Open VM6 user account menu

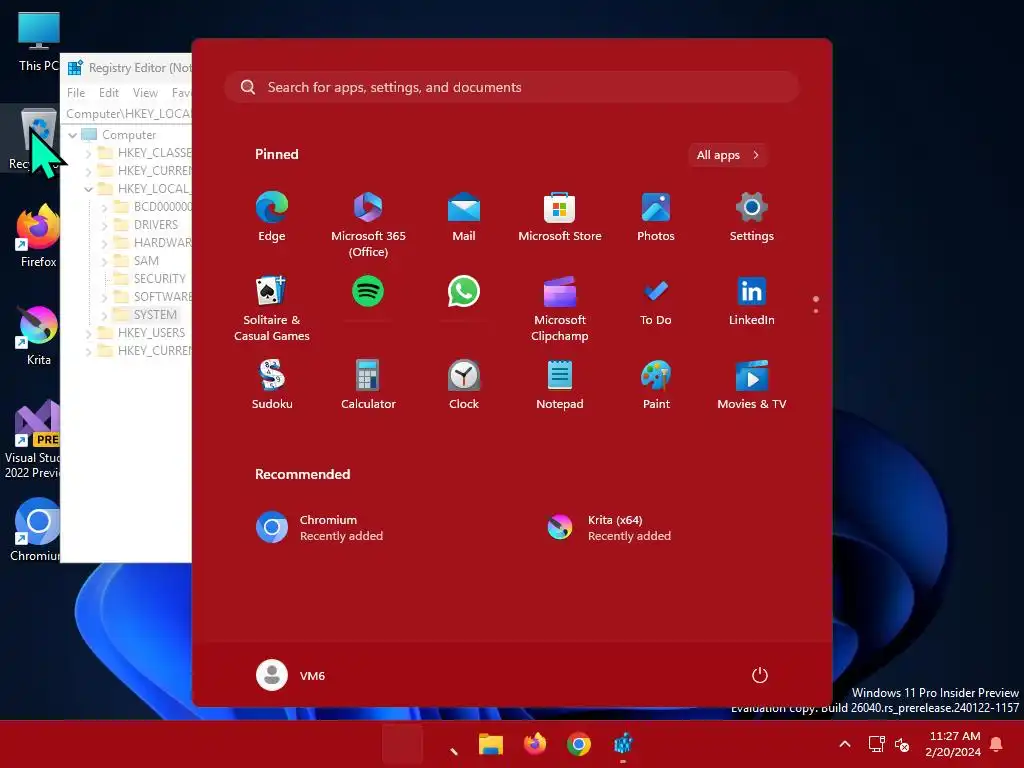click(291, 675)
